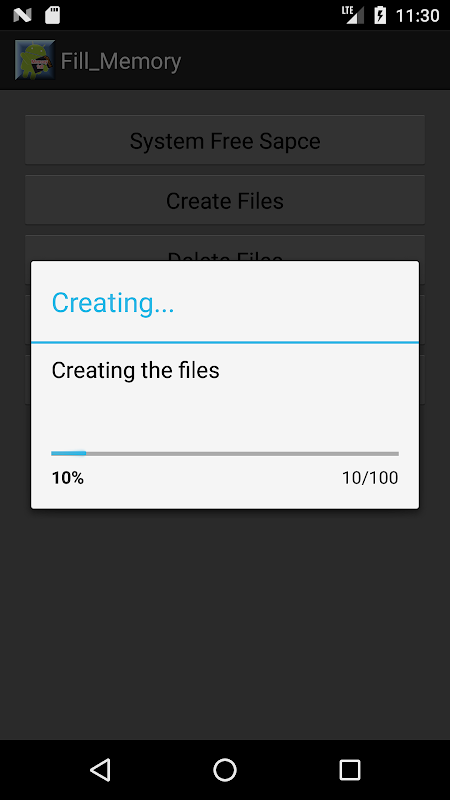Click the Fill_Memory title text
This screenshot has width=450, height=800.
click(x=121, y=61)
